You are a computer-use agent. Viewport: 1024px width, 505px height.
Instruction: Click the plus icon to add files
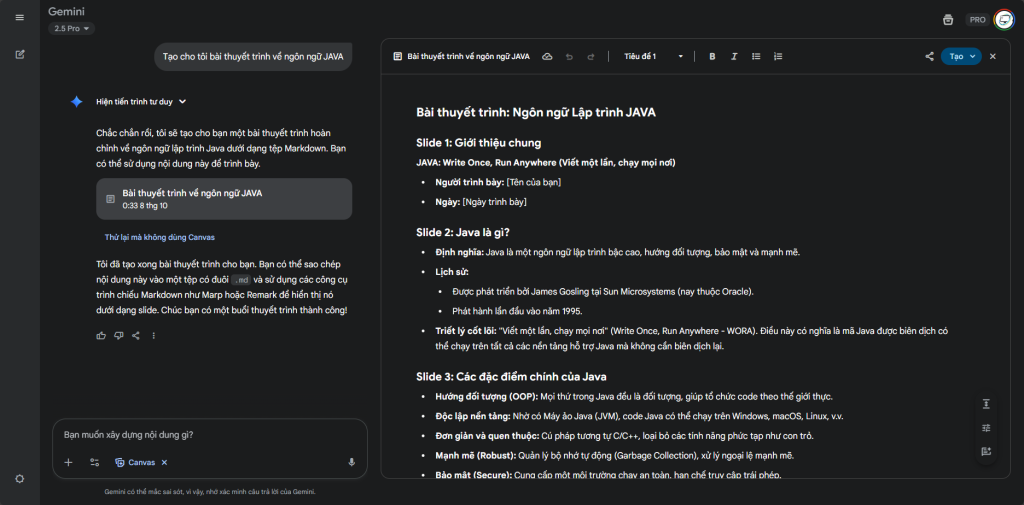click(69, 462)
